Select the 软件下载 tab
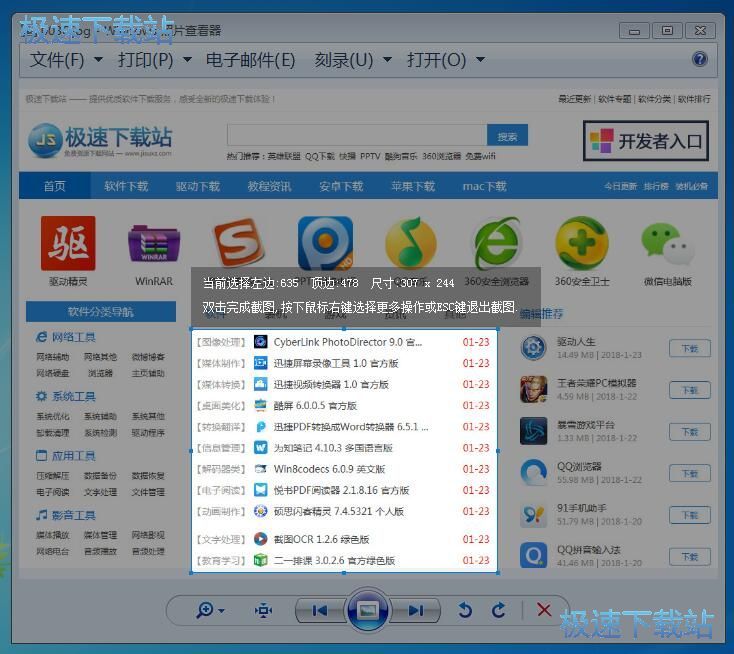 pos(126,186)
